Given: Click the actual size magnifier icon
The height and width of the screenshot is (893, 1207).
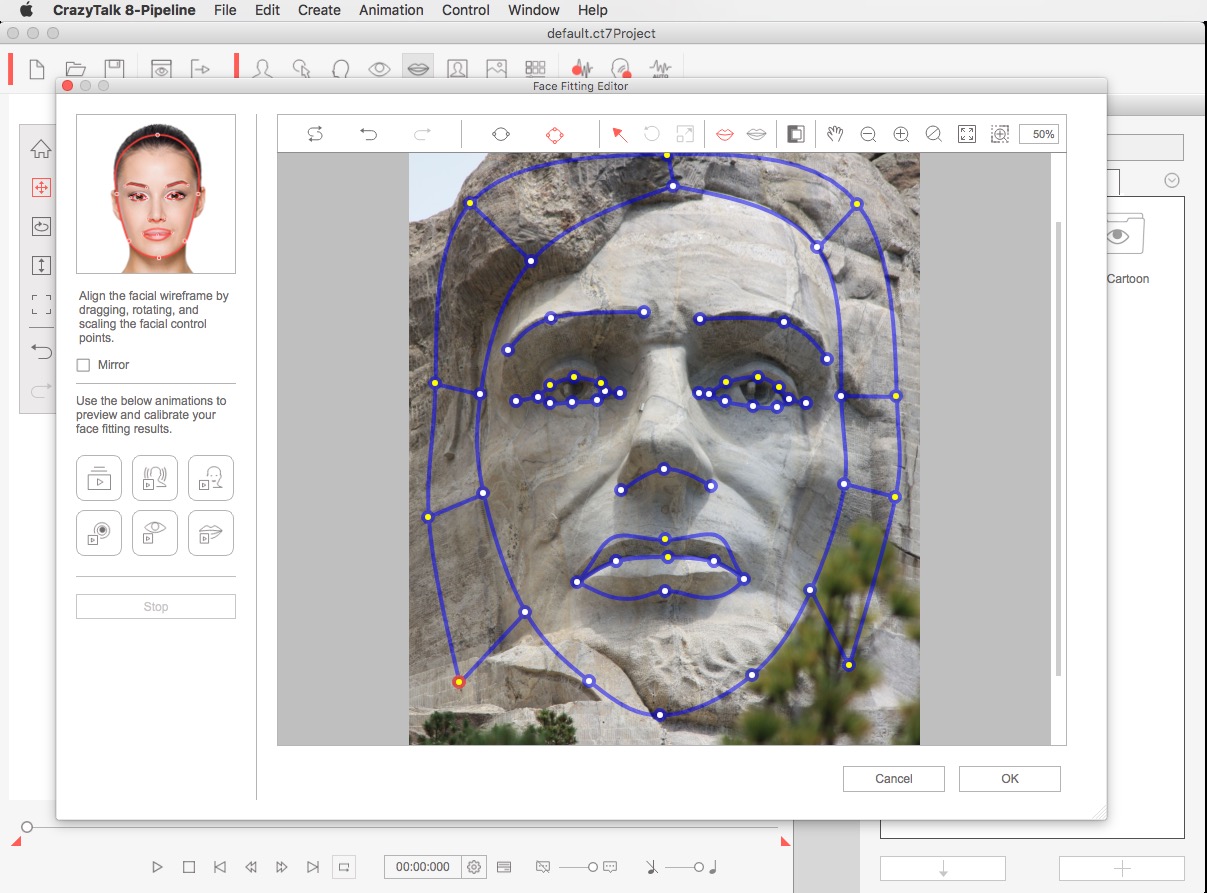Looking at the screenshot, I should click(x=934, y=134).
